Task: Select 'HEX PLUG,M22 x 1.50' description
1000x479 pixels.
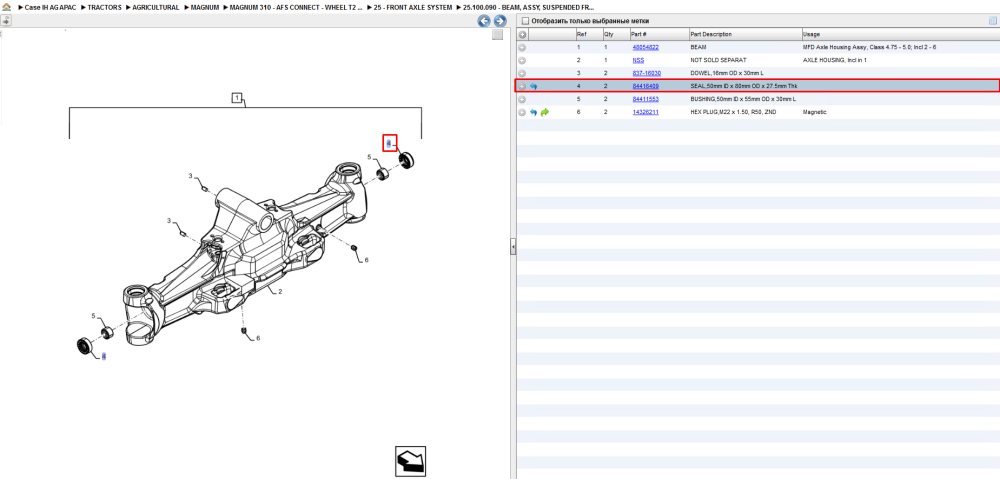Action: click(733, 112)
